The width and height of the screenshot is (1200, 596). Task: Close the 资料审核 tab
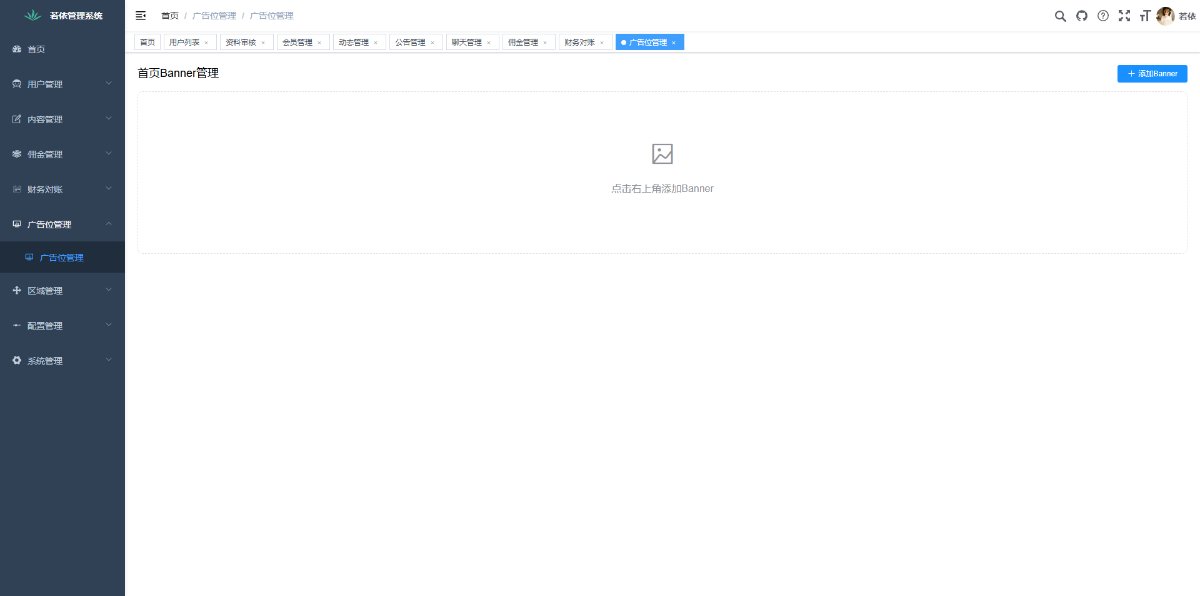263,43
